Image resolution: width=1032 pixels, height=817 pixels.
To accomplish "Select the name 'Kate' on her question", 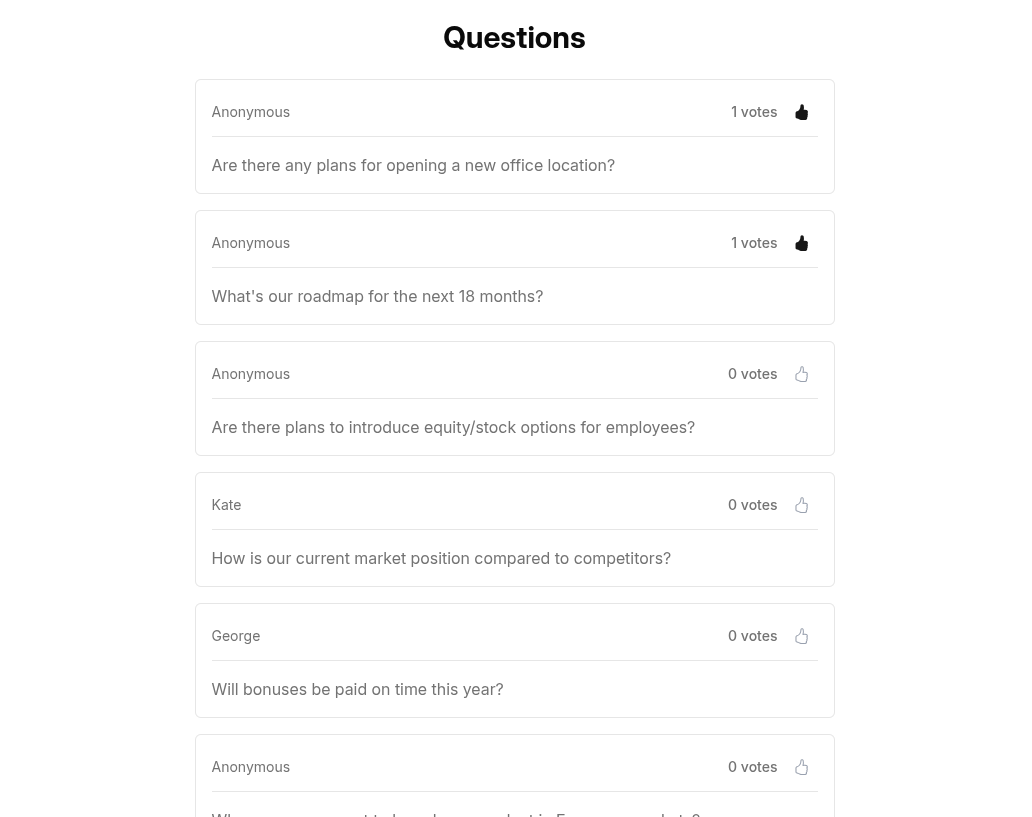I will pyautogui.click(x=226, y=505).
